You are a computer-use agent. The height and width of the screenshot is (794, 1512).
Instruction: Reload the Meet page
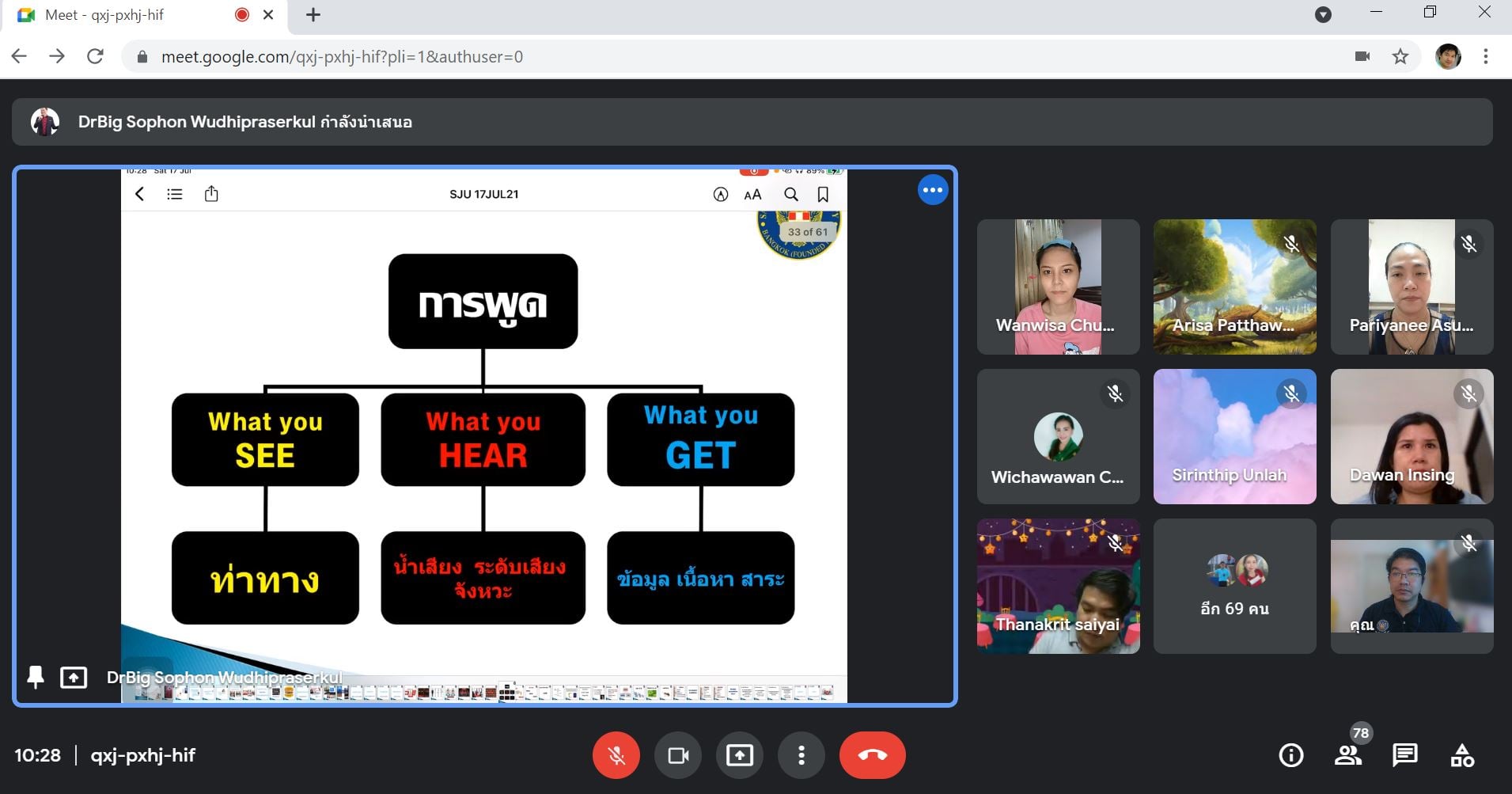pos(95,56)
